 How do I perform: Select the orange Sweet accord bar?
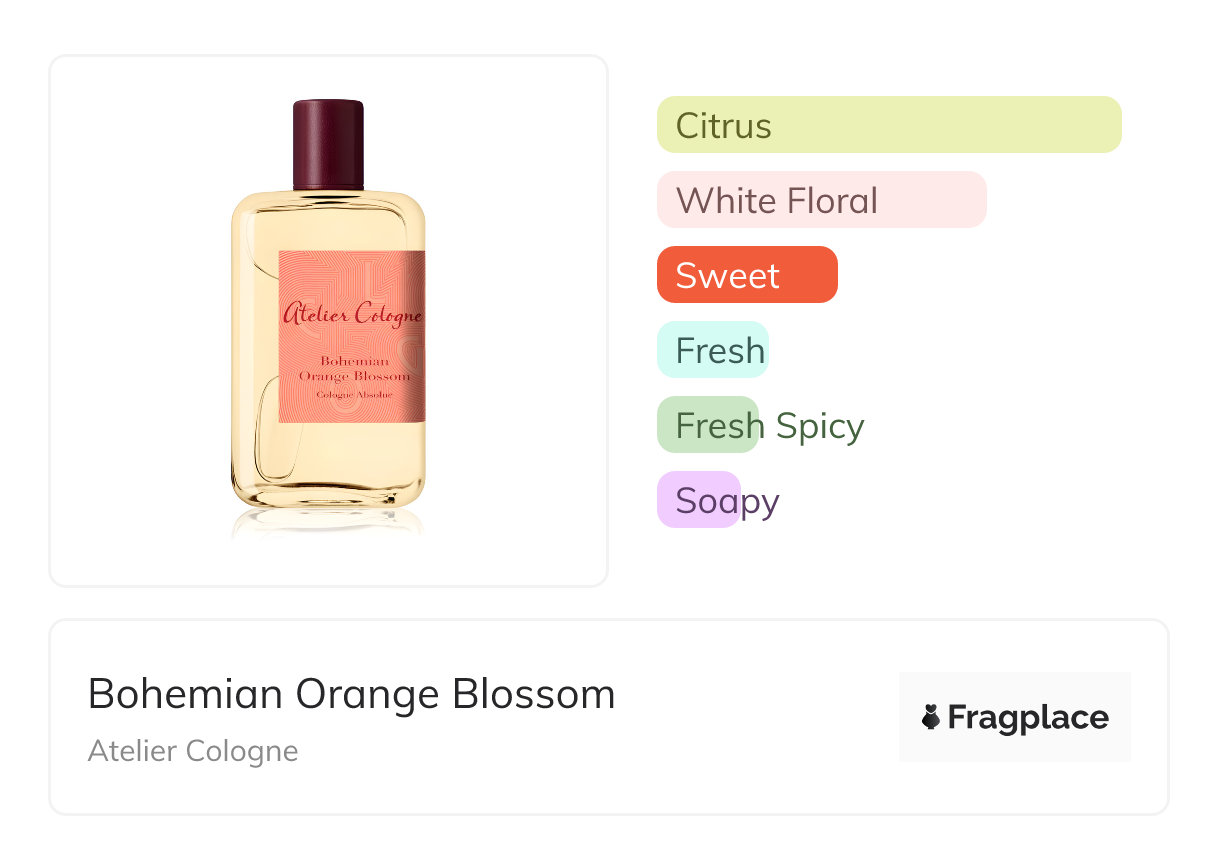click(746, 275)
